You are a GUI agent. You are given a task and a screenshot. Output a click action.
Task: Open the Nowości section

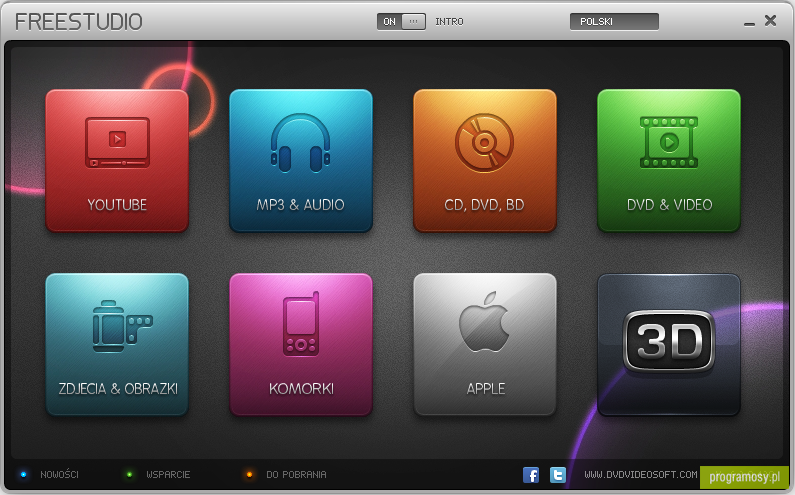[x=59, y=475]
